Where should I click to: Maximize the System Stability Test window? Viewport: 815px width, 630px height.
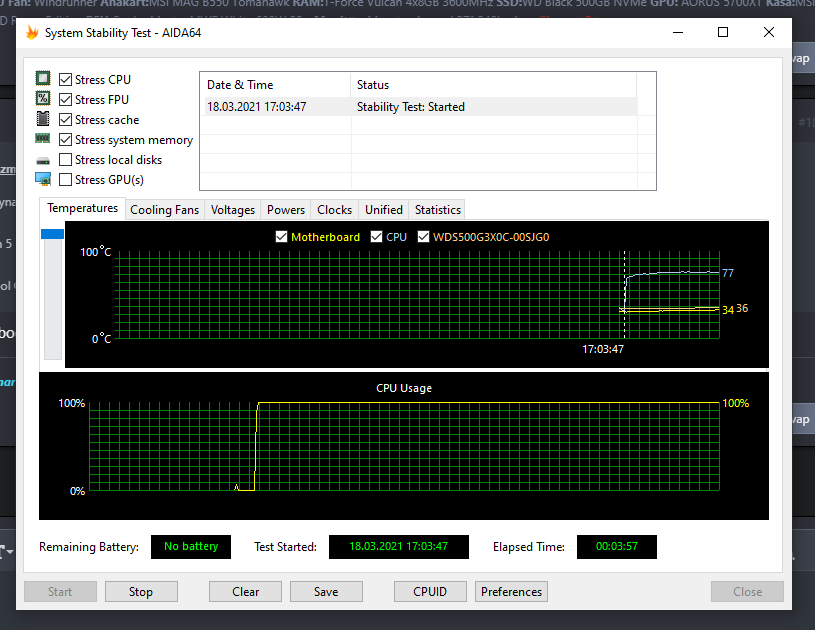click(722, 32)
